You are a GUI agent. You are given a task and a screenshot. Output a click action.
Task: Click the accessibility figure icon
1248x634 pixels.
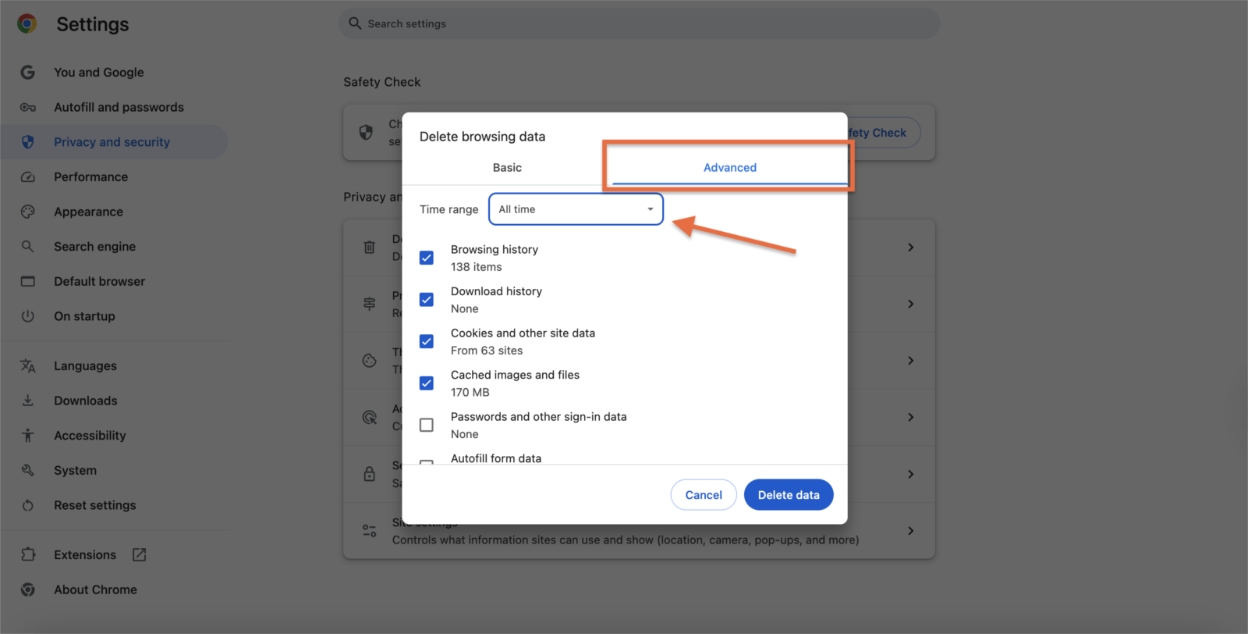click(x=28, y=435)
